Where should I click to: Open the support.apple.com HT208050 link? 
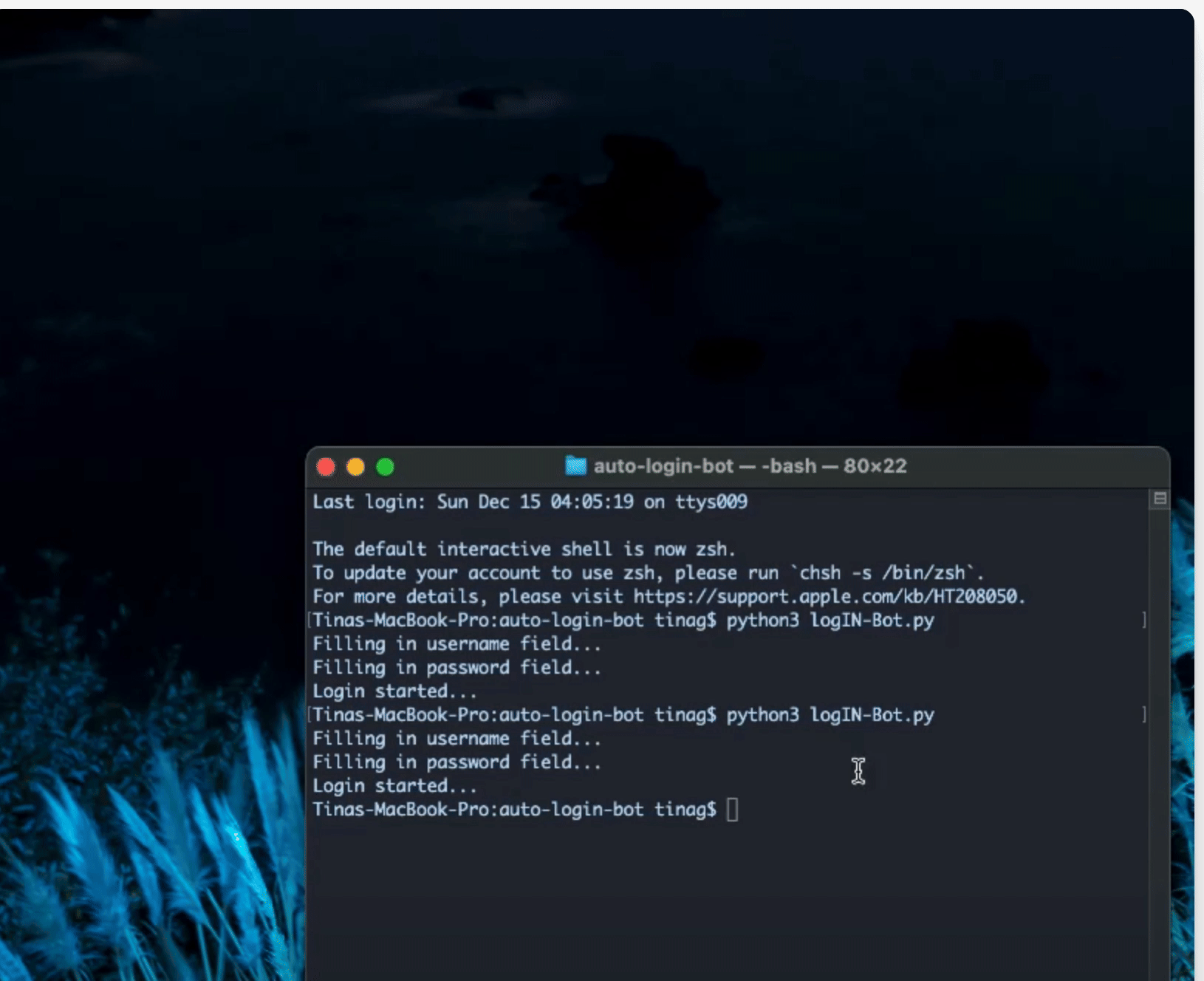click(x=825, y=597)
